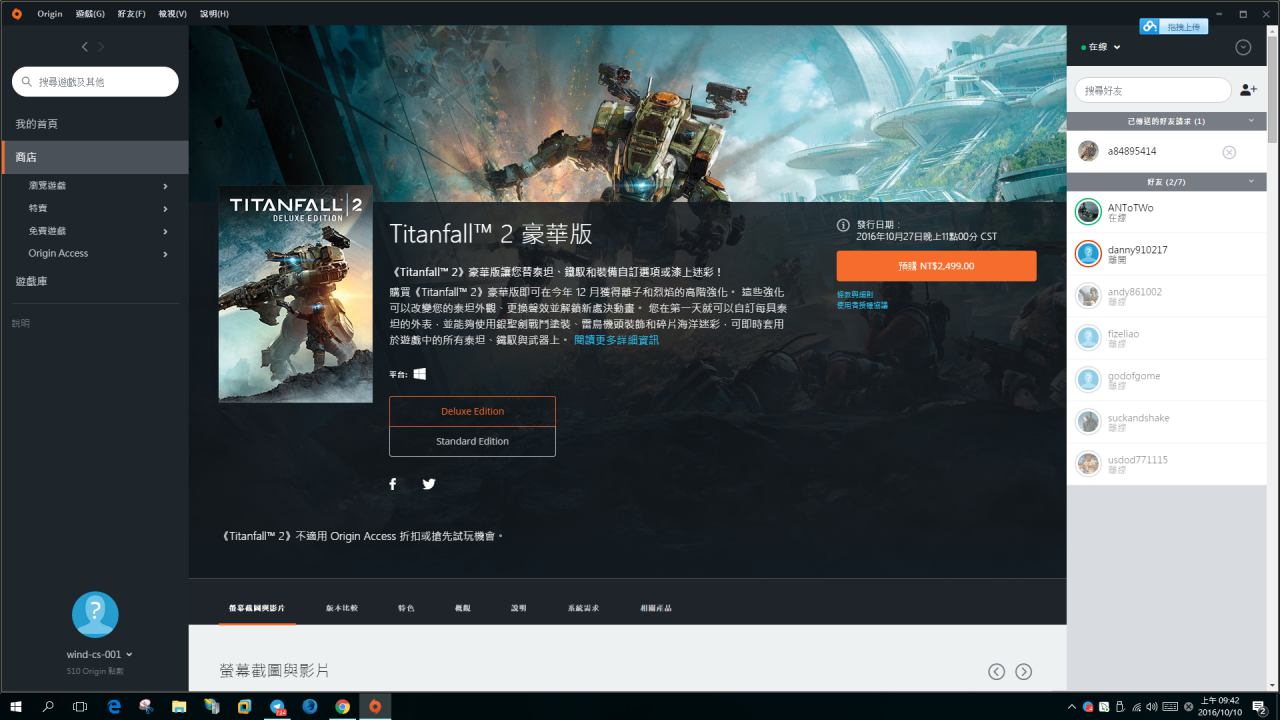
Task: Pre-order for NT$2,499.00
Action: 936,266
